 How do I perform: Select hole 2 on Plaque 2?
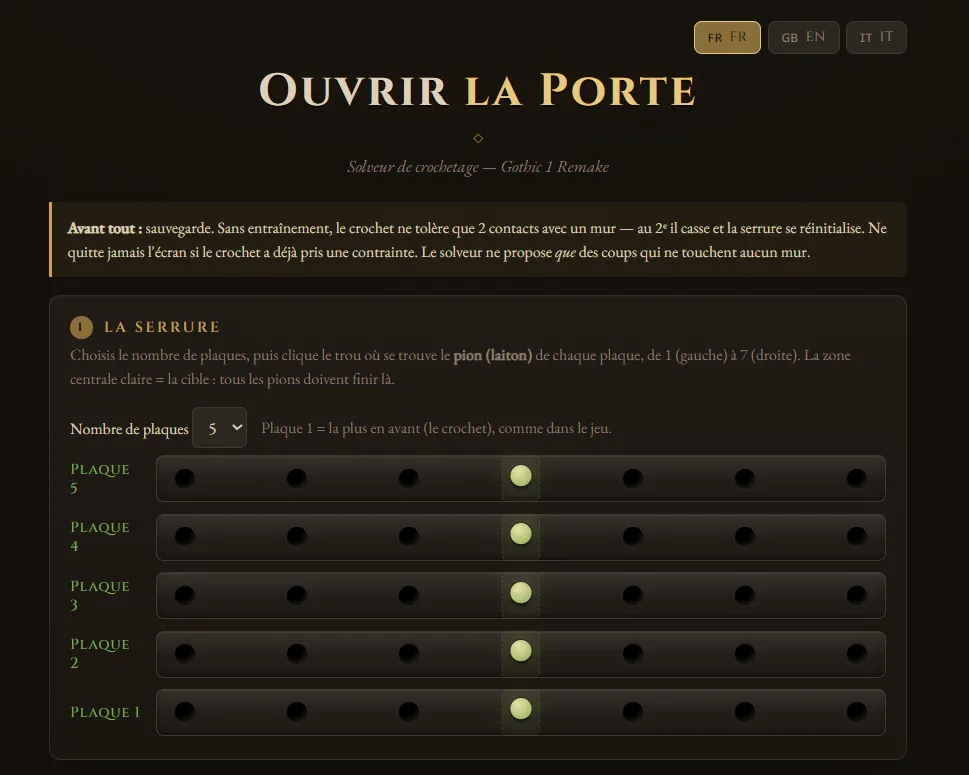[x=297, y=653]
